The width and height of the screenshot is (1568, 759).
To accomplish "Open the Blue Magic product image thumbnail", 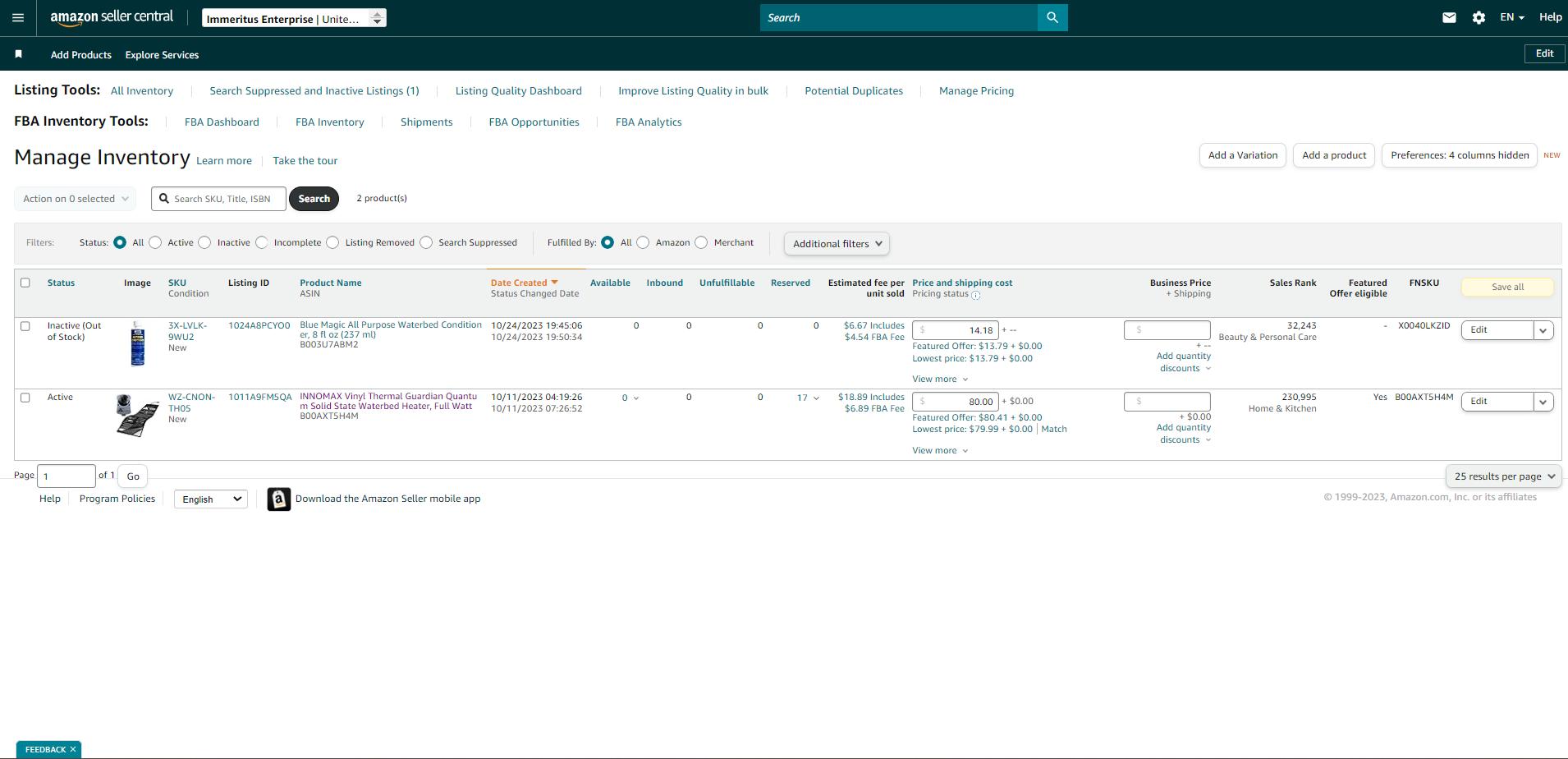I will 138,343.
